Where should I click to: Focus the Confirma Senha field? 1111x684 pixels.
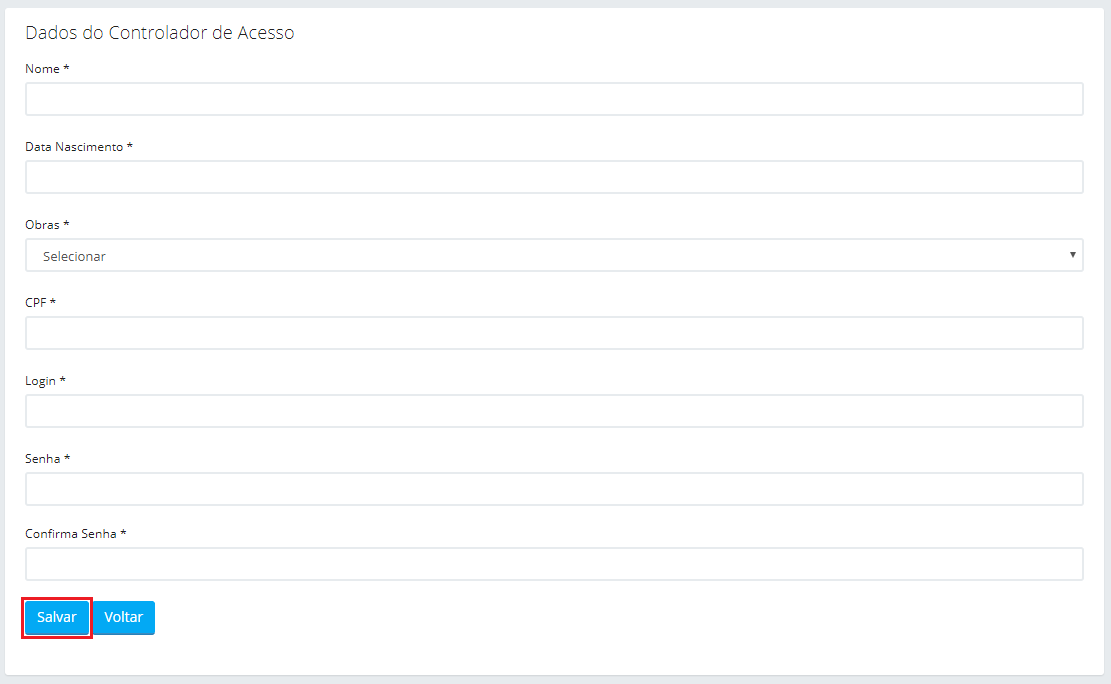(554, 564)
